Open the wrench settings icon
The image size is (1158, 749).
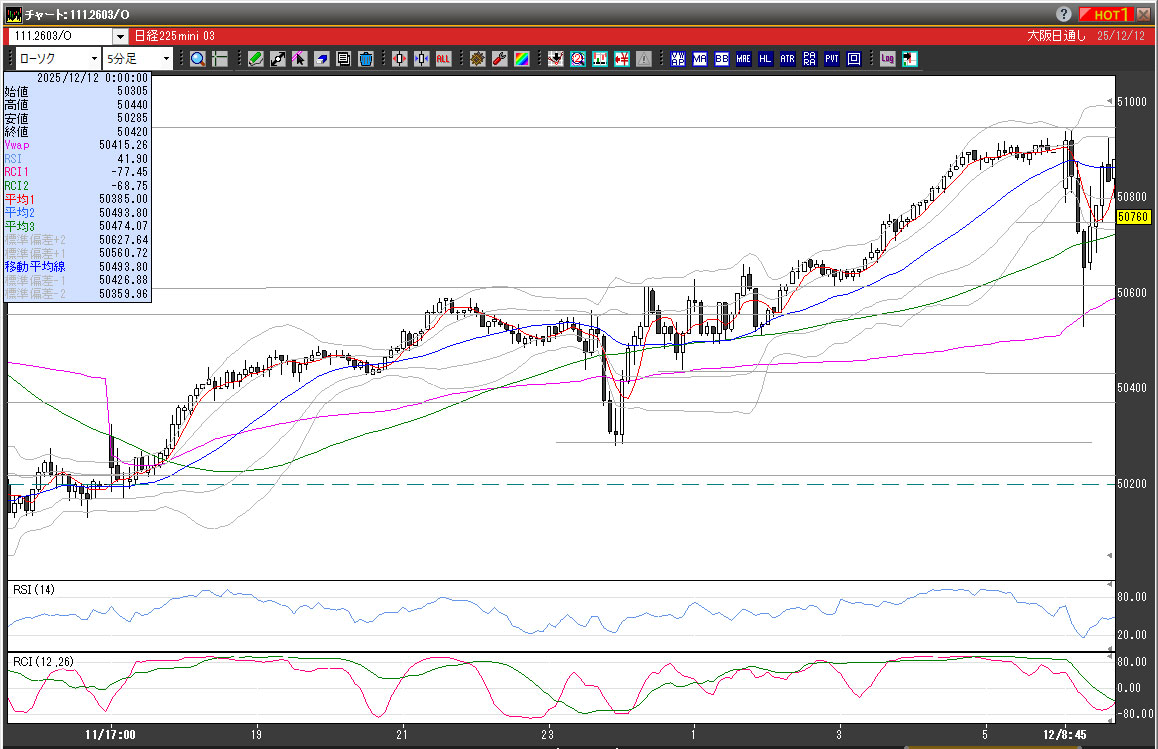(499, 59)
